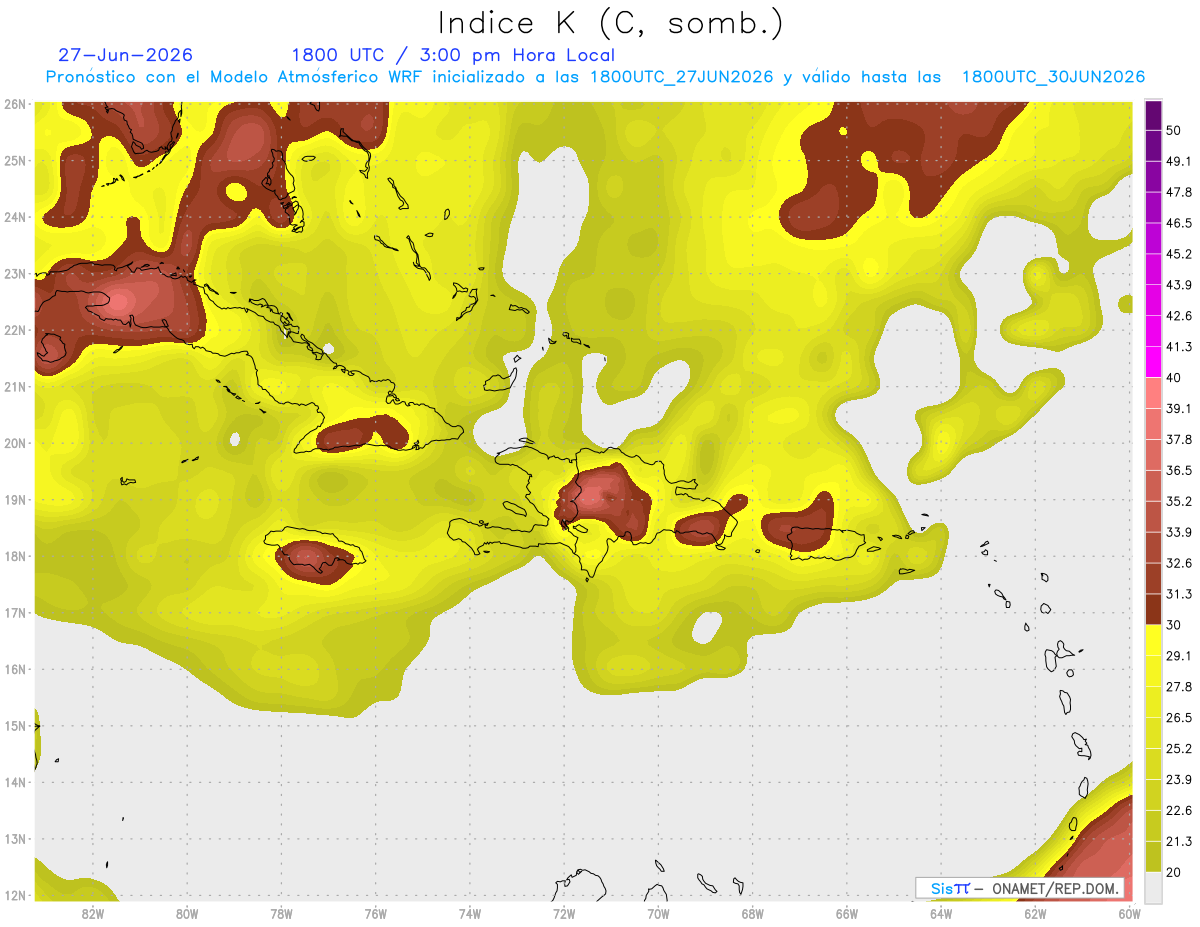The width and height of the screenshot is (1200, 927).
Task: Click the '30' value on the color scale
Action: pyautogui.click(x=1173, y=625)
